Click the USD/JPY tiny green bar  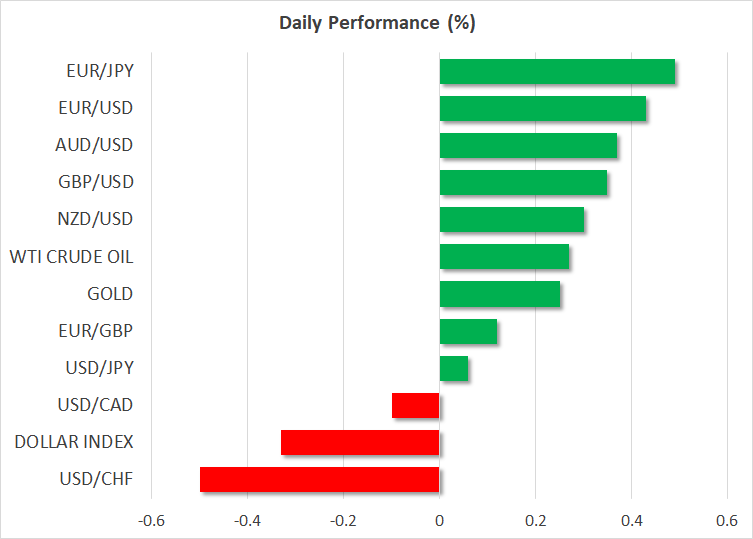point(454,368)
